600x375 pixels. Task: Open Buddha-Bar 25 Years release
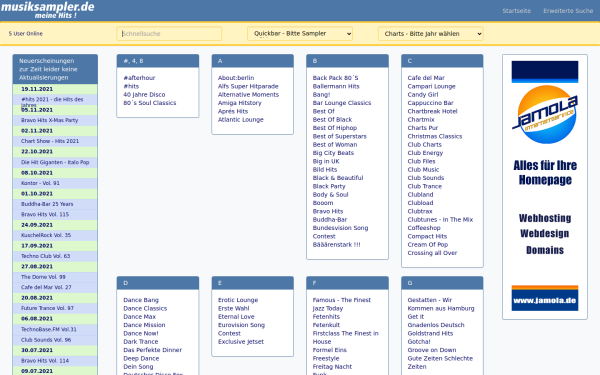47,204
